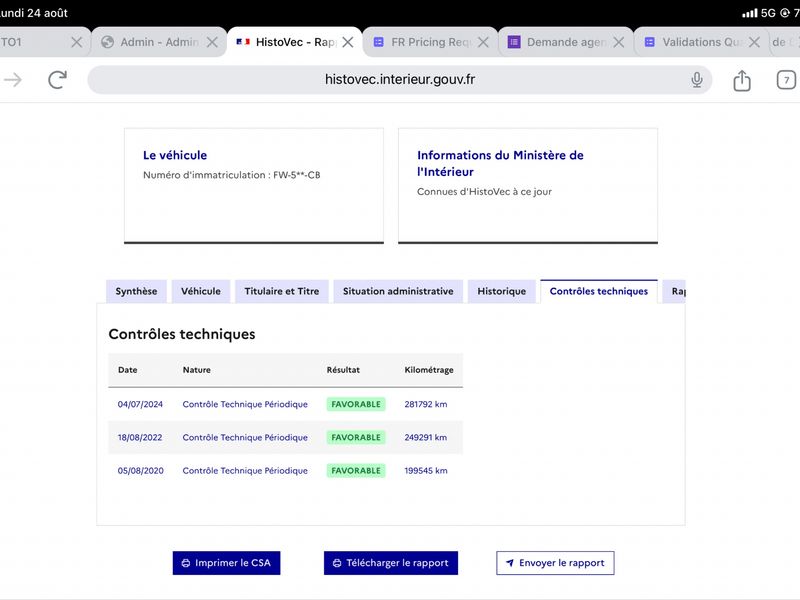Screen dimensions: 800x600
Task: Open the Titulaire et Titre tab
Action: coord(282,291)
